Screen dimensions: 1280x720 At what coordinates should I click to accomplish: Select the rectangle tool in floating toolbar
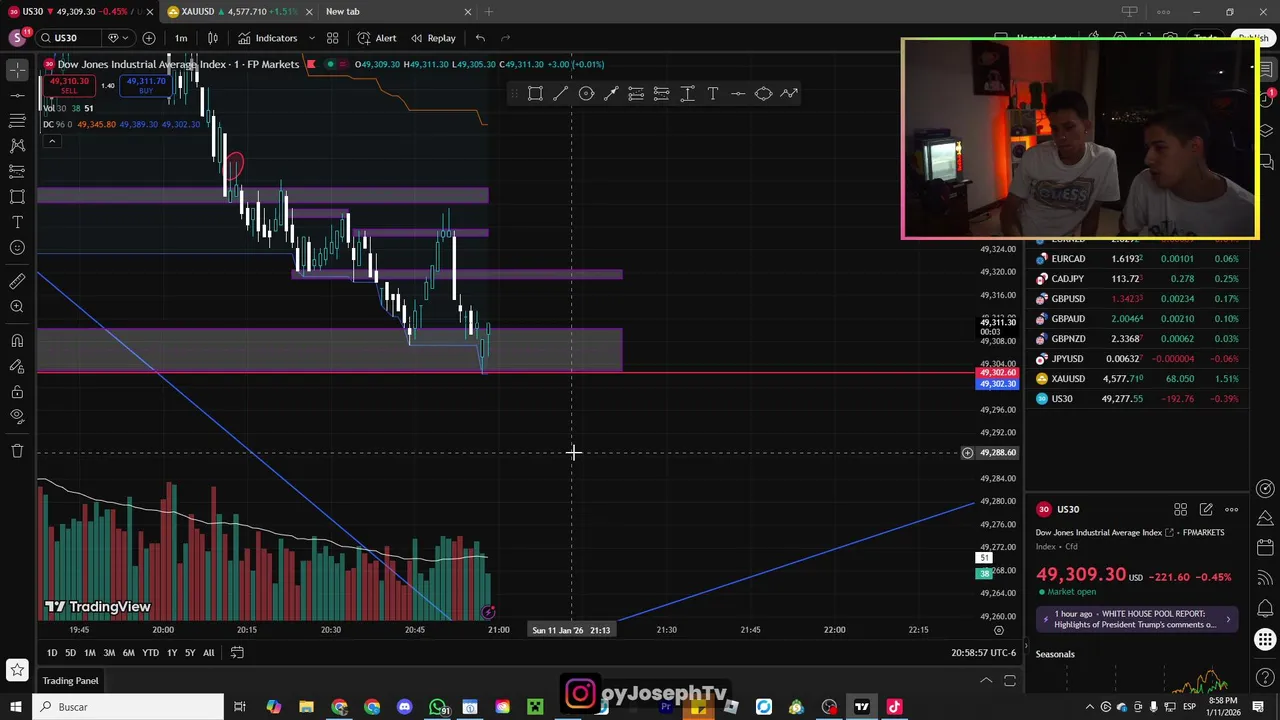pyautogui.click(x=535, y=93)
